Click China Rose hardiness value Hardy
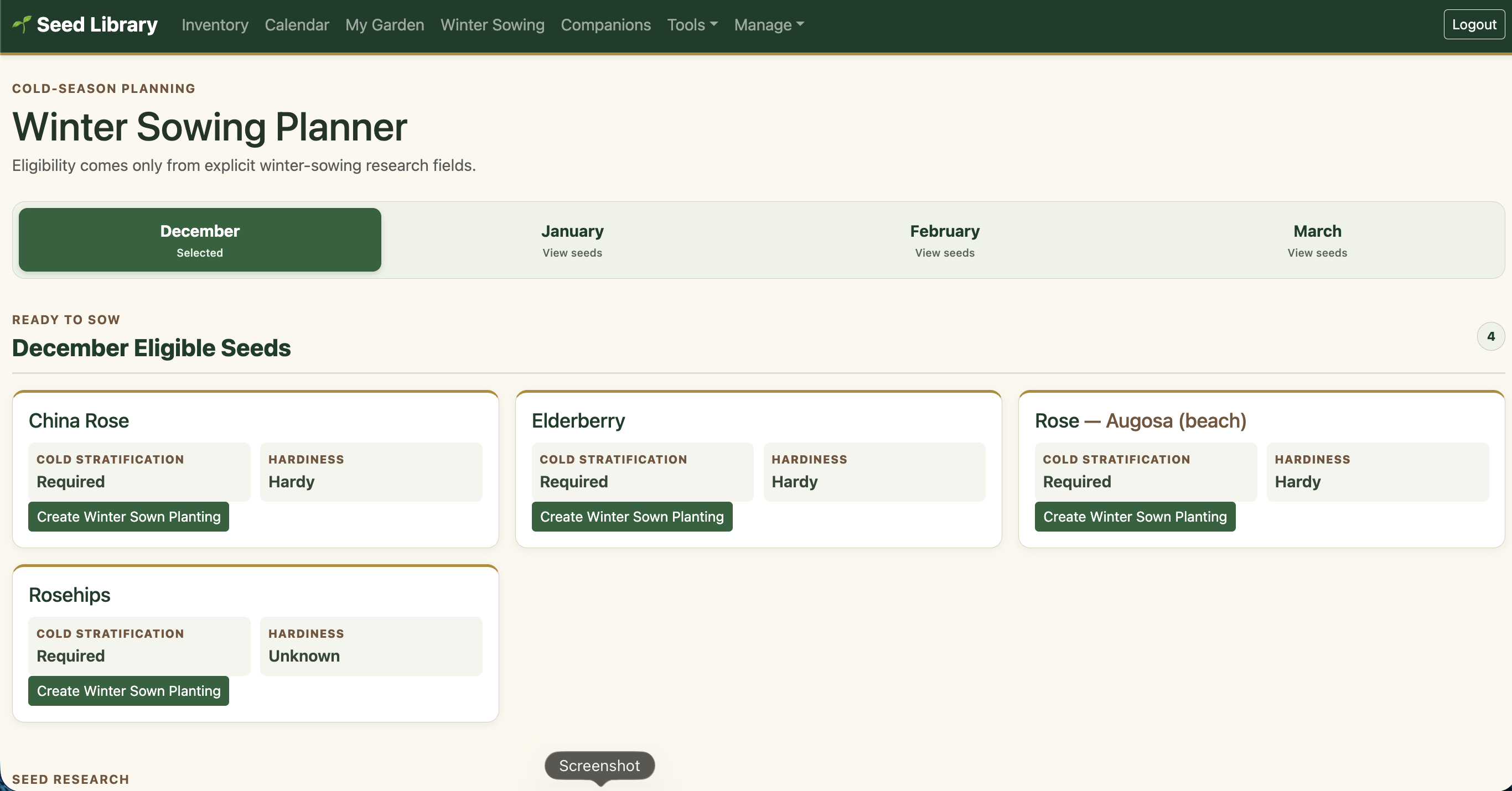Image resolution: width=1512 pixels, height=791 pixels. (291, 482)
